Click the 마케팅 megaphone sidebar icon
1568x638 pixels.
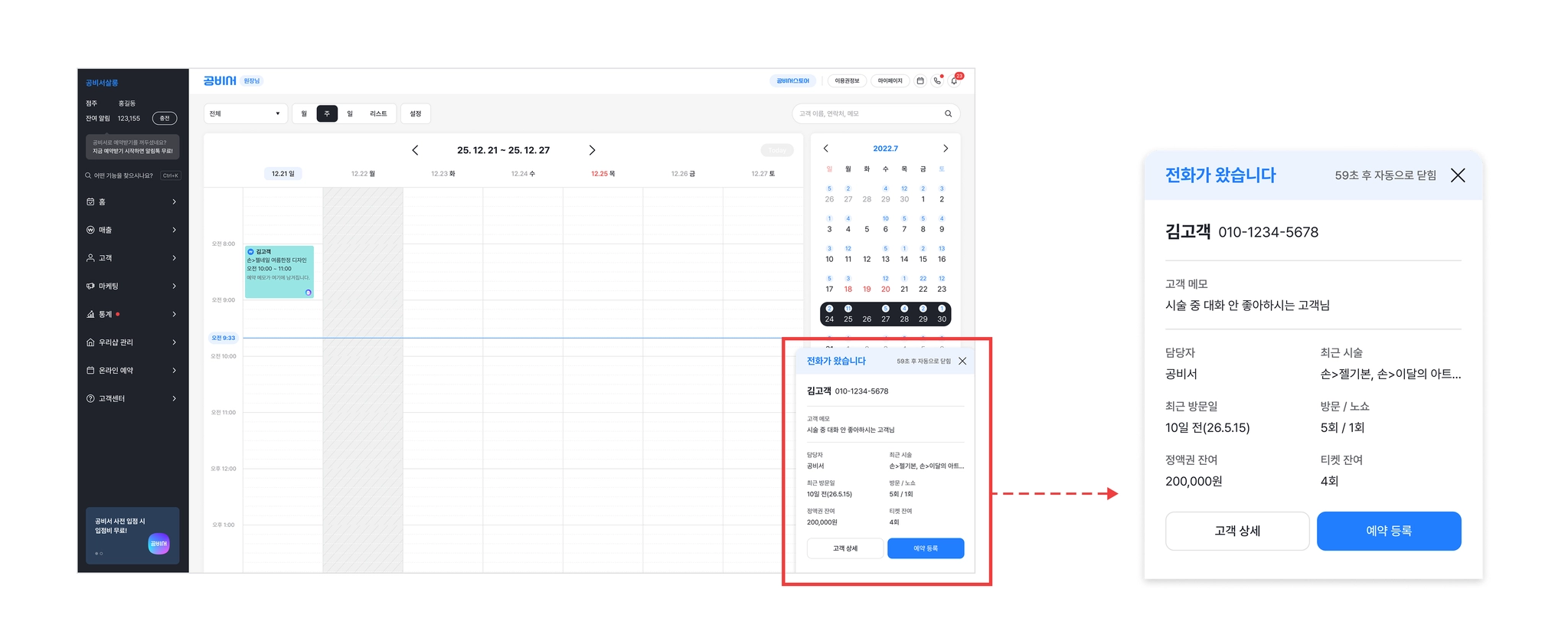(90, 286)
